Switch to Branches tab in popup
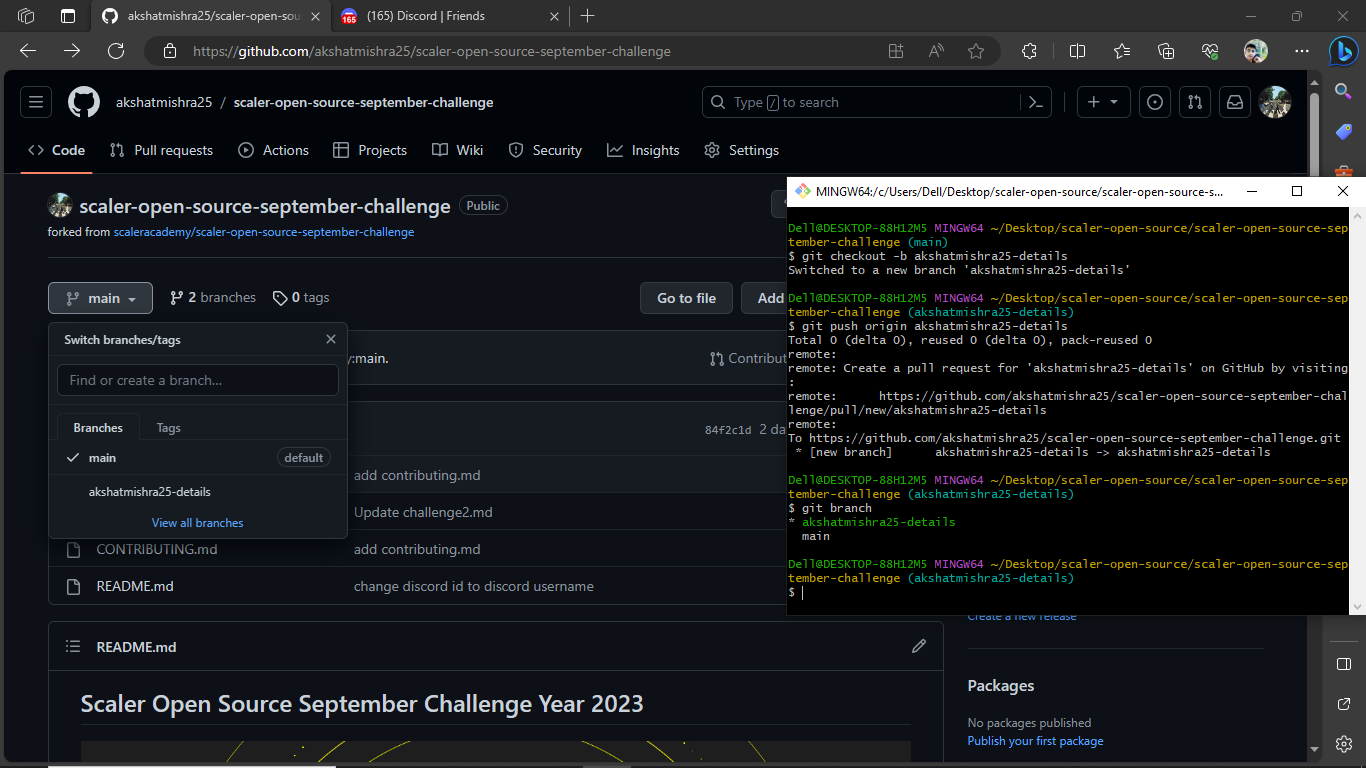This screenshot has height=768, width=1366. point(98,427)
